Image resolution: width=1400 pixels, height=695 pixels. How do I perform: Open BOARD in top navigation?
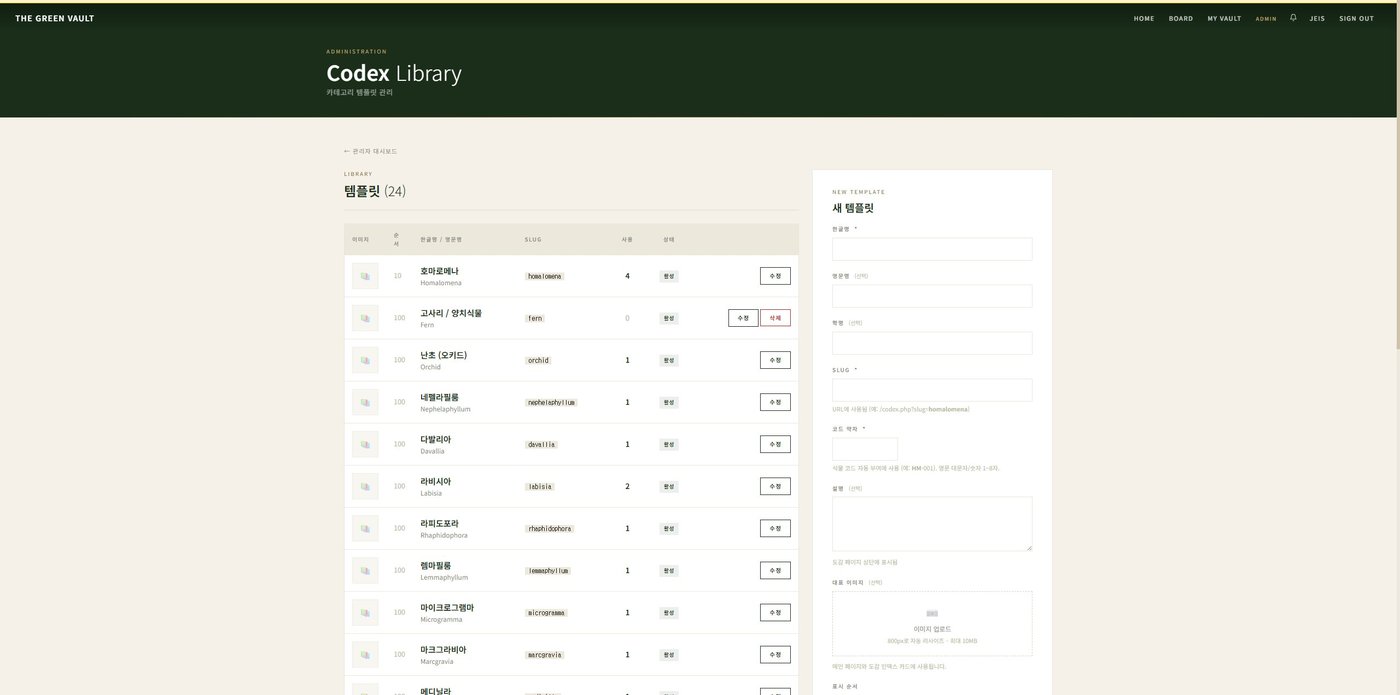point(1181,18)
